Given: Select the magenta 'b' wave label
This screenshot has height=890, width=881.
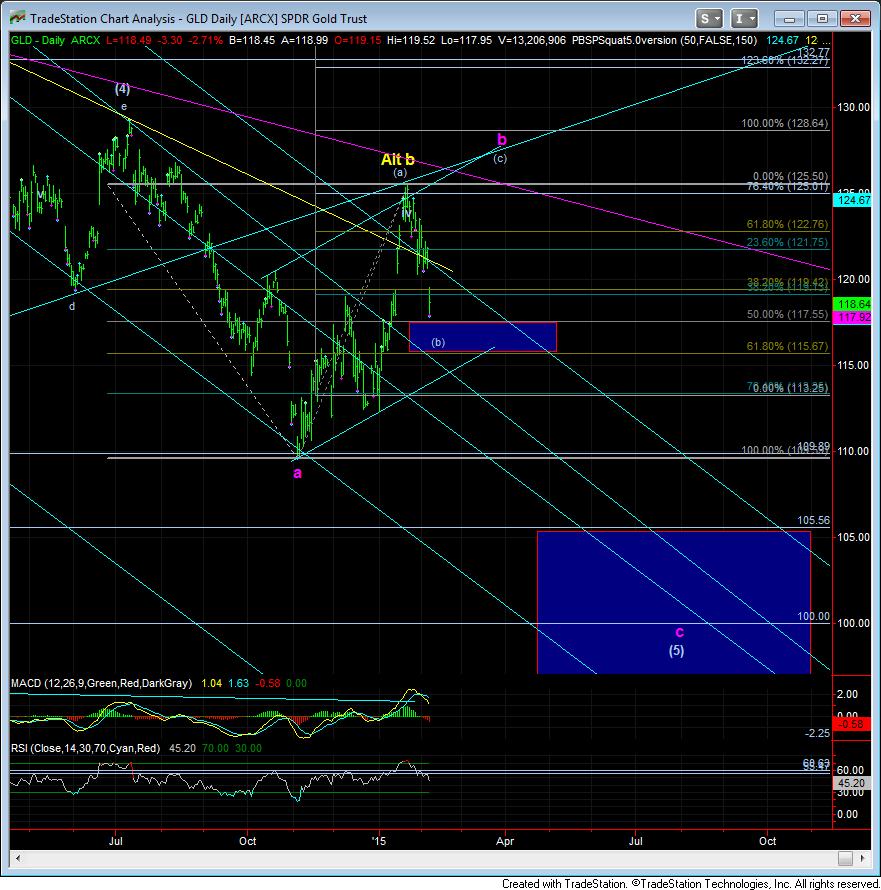Looking at the screenshot, I should click(502, 139).
